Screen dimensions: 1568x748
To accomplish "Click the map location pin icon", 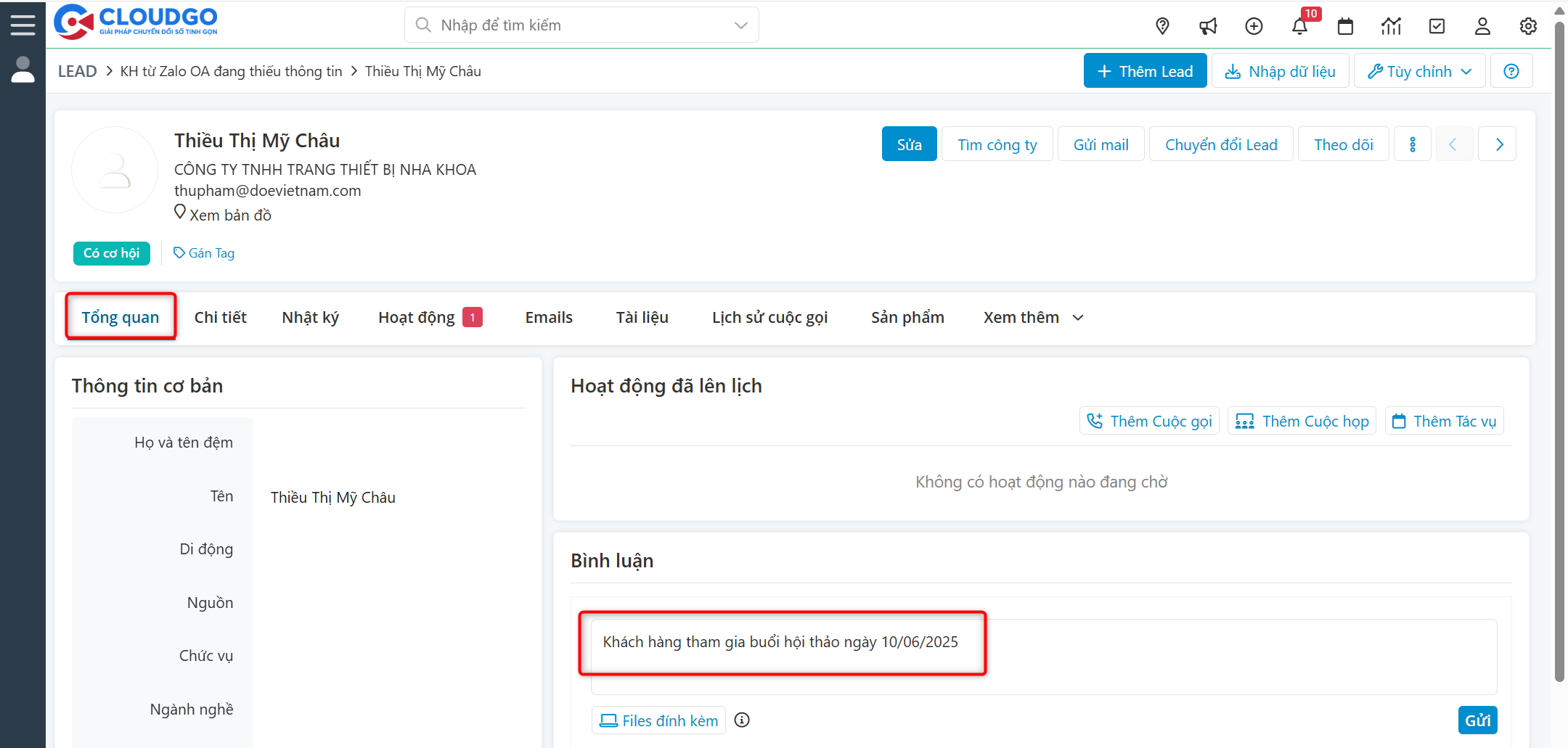I will [1162, 26].
